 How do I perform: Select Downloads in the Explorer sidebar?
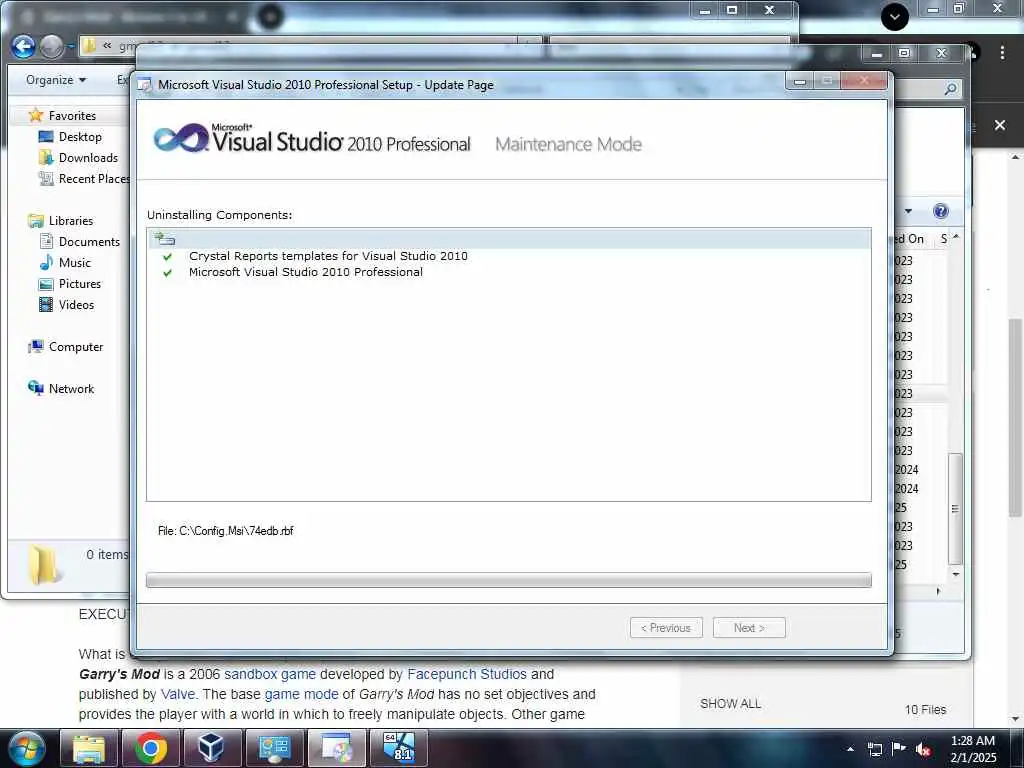point(88,157)
